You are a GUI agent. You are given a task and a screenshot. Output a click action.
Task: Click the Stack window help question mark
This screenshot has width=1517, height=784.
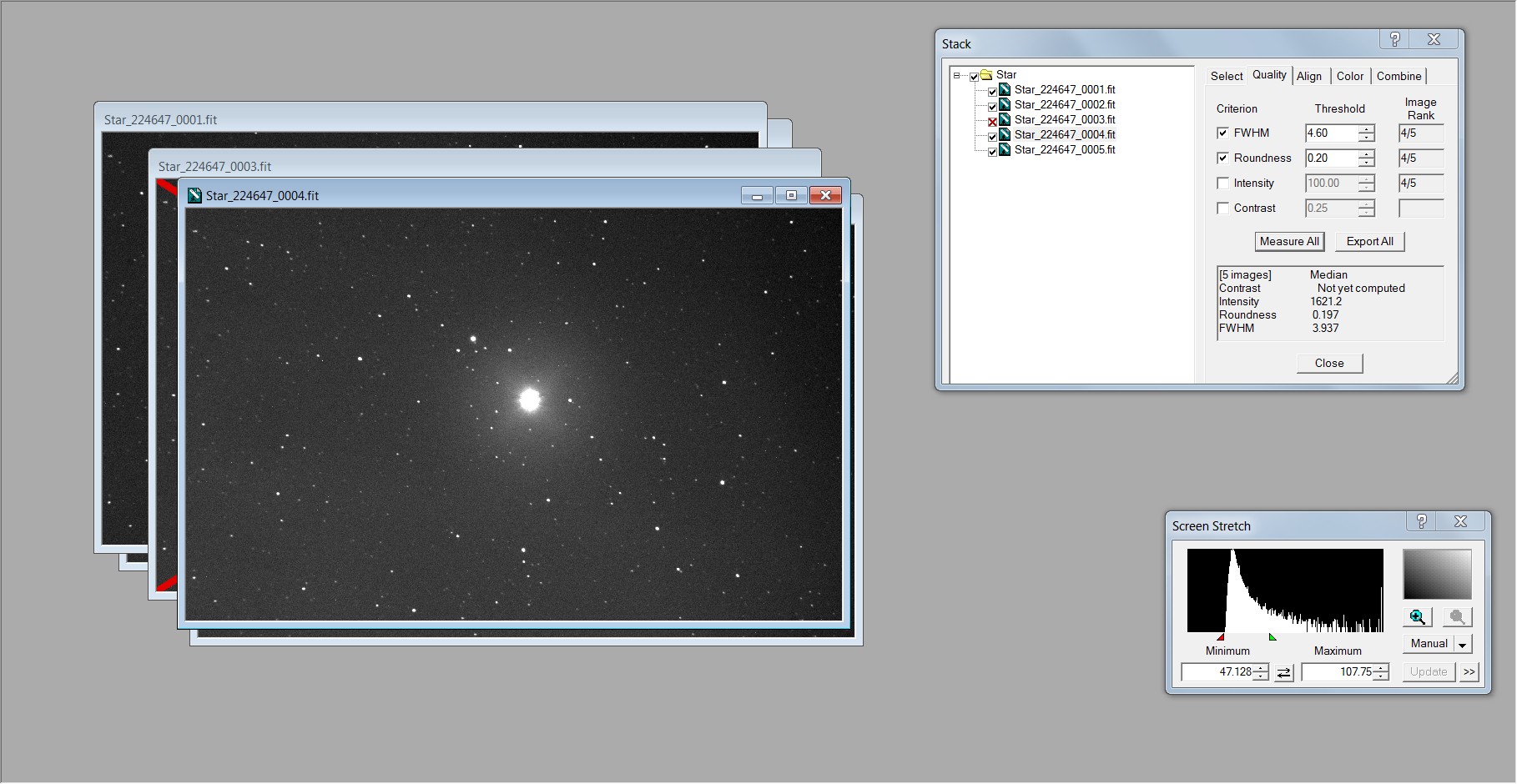click(x=1394, y=39)
